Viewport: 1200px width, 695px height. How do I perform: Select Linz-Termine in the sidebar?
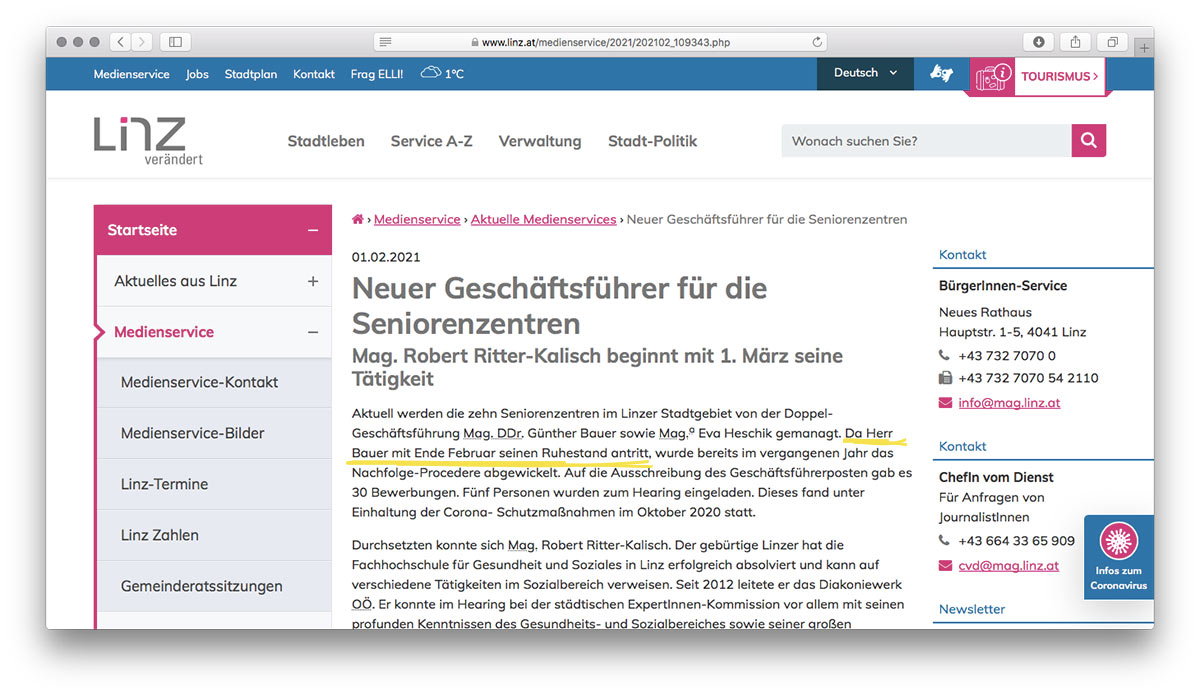pyautogui.click(x=164, y=484)
